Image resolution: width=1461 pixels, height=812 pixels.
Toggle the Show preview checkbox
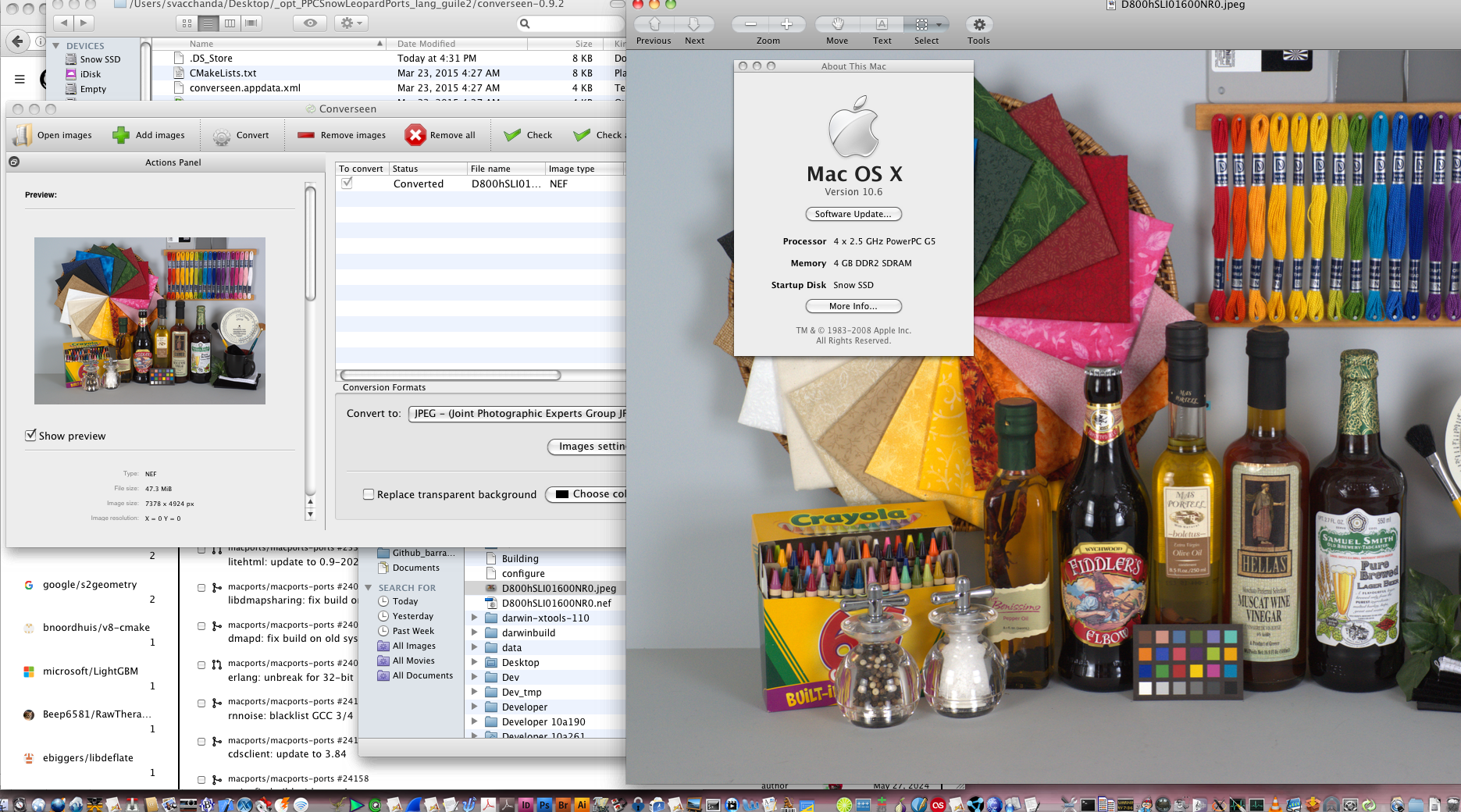click(30, 436)
